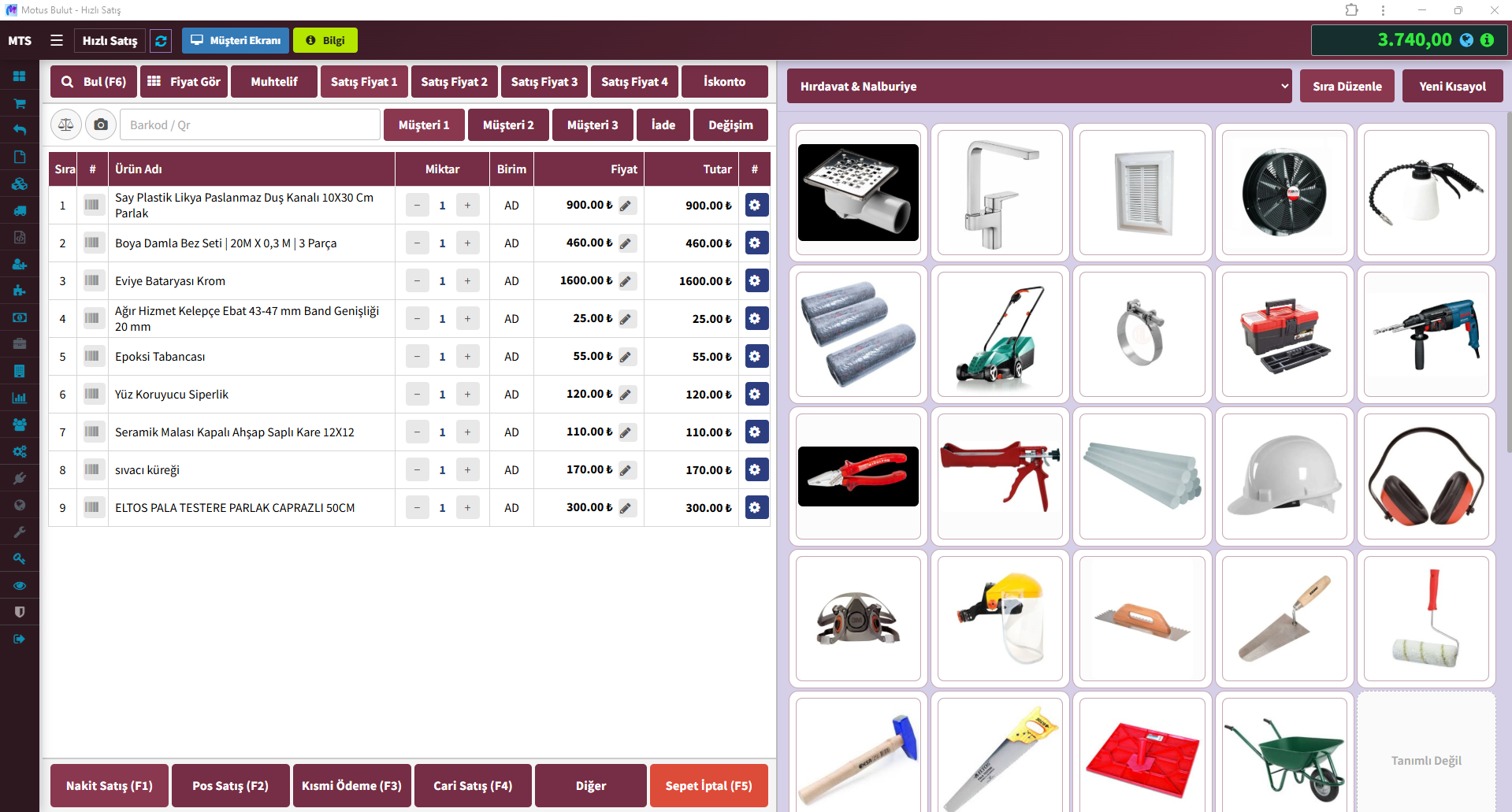Image resolution: width=1512 pixels, height=812 pixels.
Task: Select the white hard hat product thumbnail
Action: coord(1284,476)
